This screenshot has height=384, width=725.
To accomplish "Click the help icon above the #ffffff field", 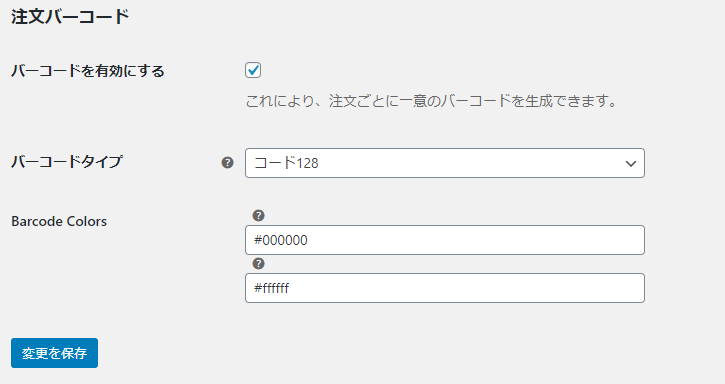I will click(x=258, y=264).
